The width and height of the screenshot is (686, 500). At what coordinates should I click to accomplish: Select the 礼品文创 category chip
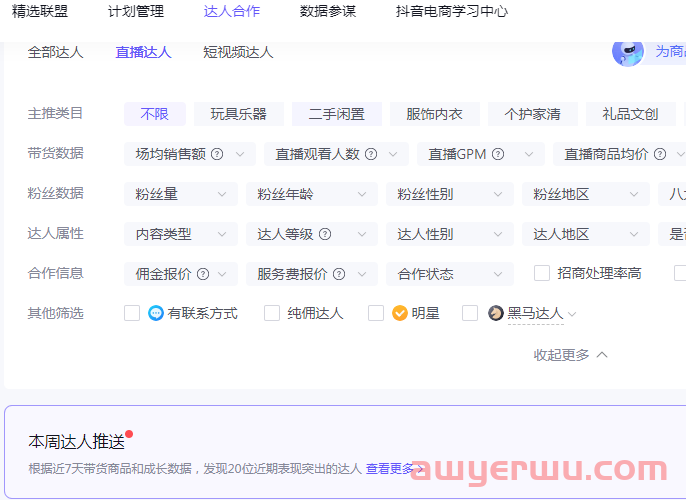631,114
